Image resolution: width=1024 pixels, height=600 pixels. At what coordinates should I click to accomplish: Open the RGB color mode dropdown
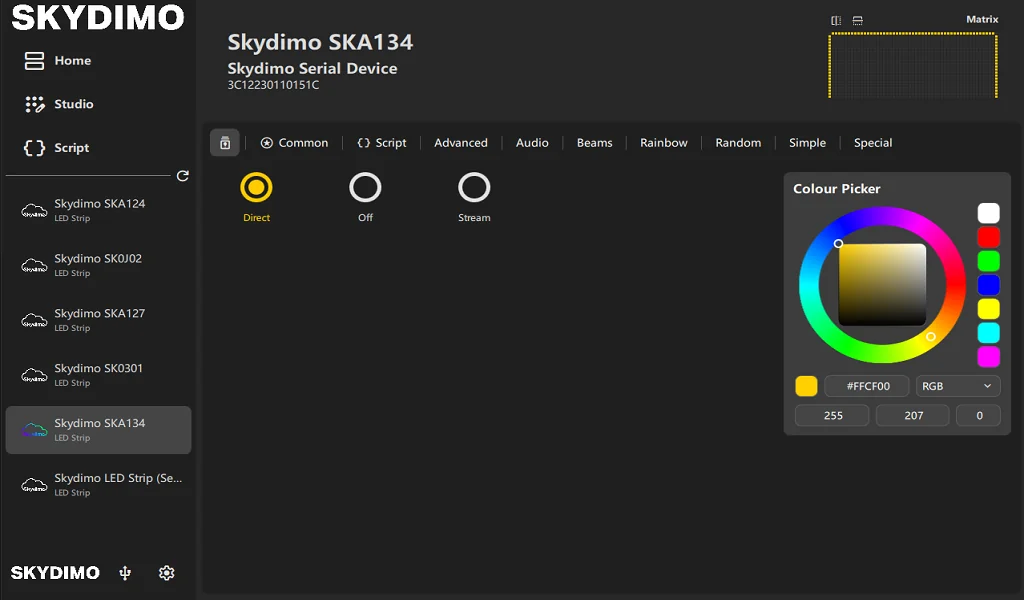[x=957, y=386]
